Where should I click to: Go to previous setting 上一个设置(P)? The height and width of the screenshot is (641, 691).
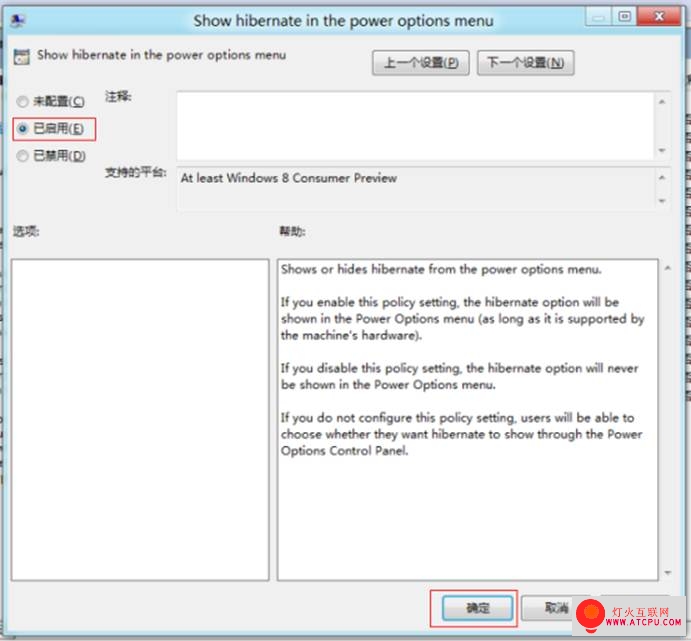click(420, 63)
